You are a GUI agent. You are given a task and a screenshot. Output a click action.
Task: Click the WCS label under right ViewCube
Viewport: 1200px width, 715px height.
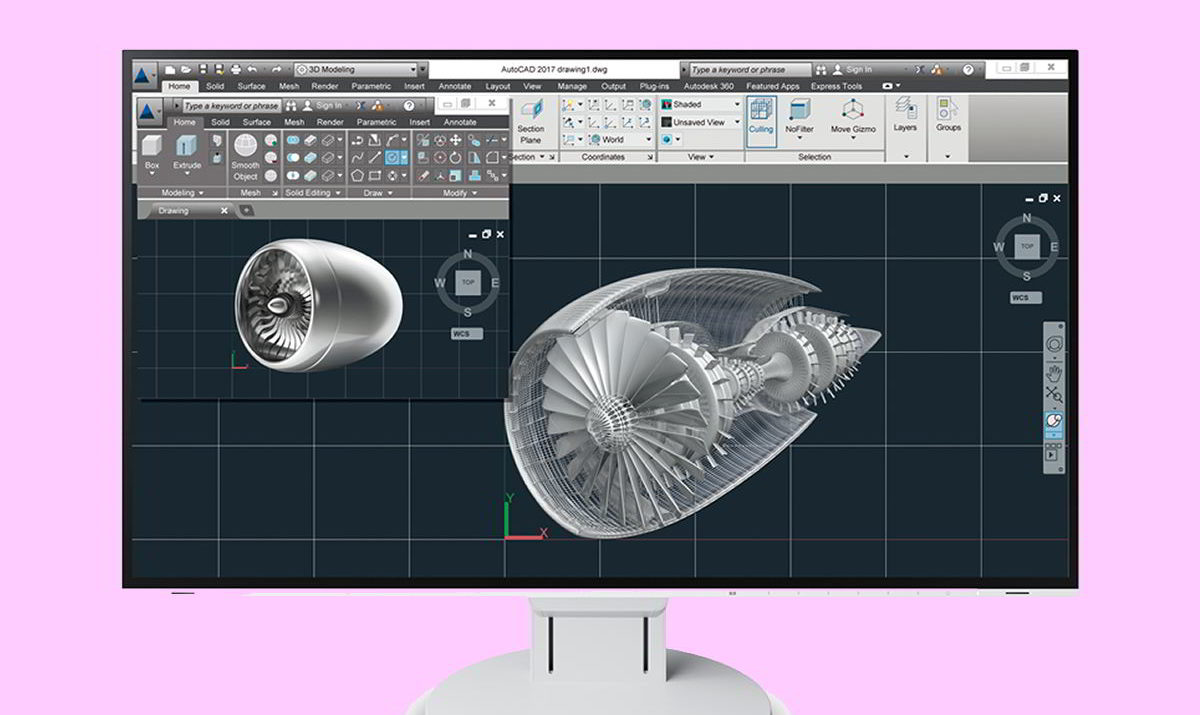click(1025, 297)
